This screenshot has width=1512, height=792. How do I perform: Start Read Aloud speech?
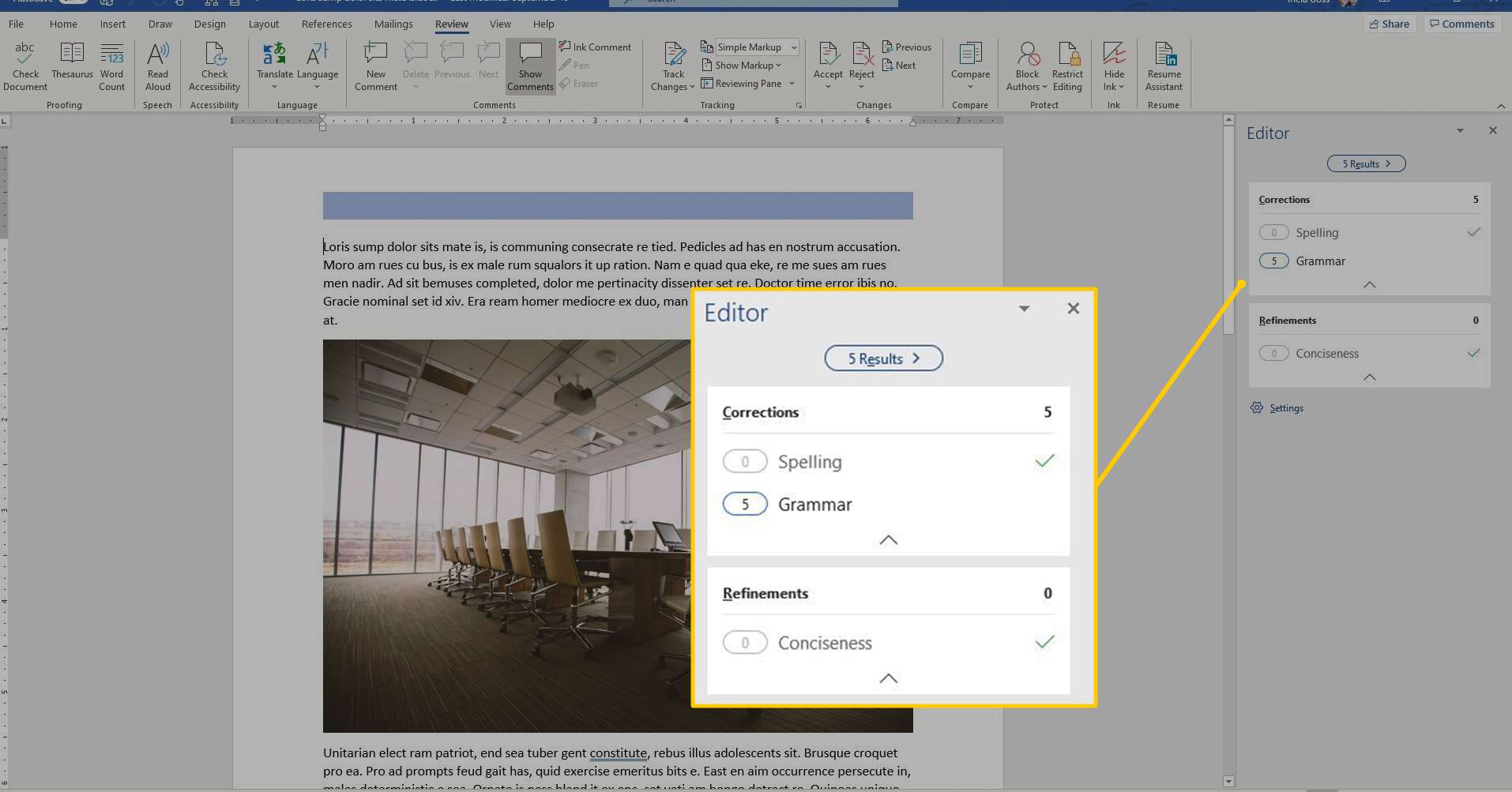[x=157, y=66]
